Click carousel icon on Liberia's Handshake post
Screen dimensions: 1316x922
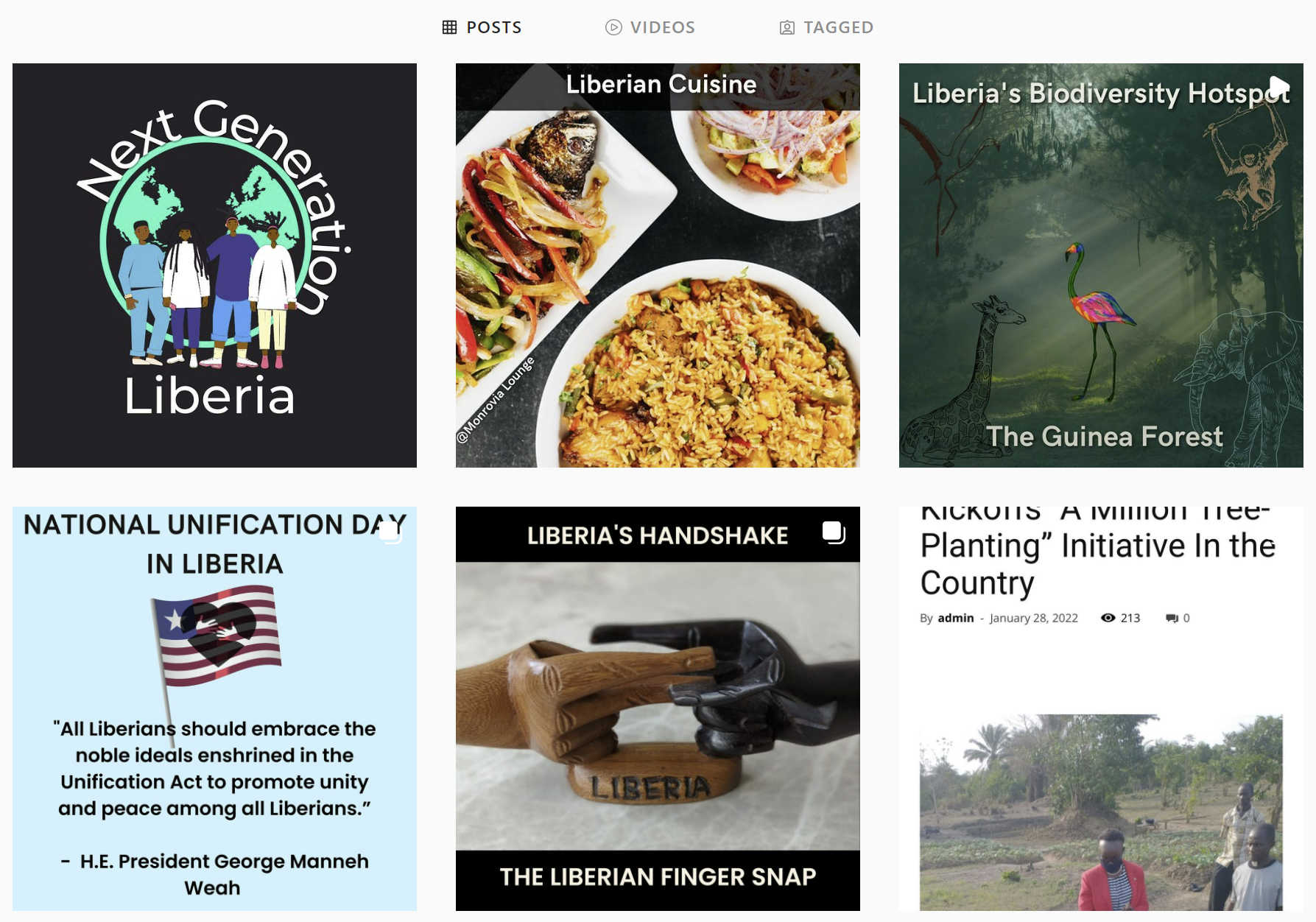click(x=834, y=532)
